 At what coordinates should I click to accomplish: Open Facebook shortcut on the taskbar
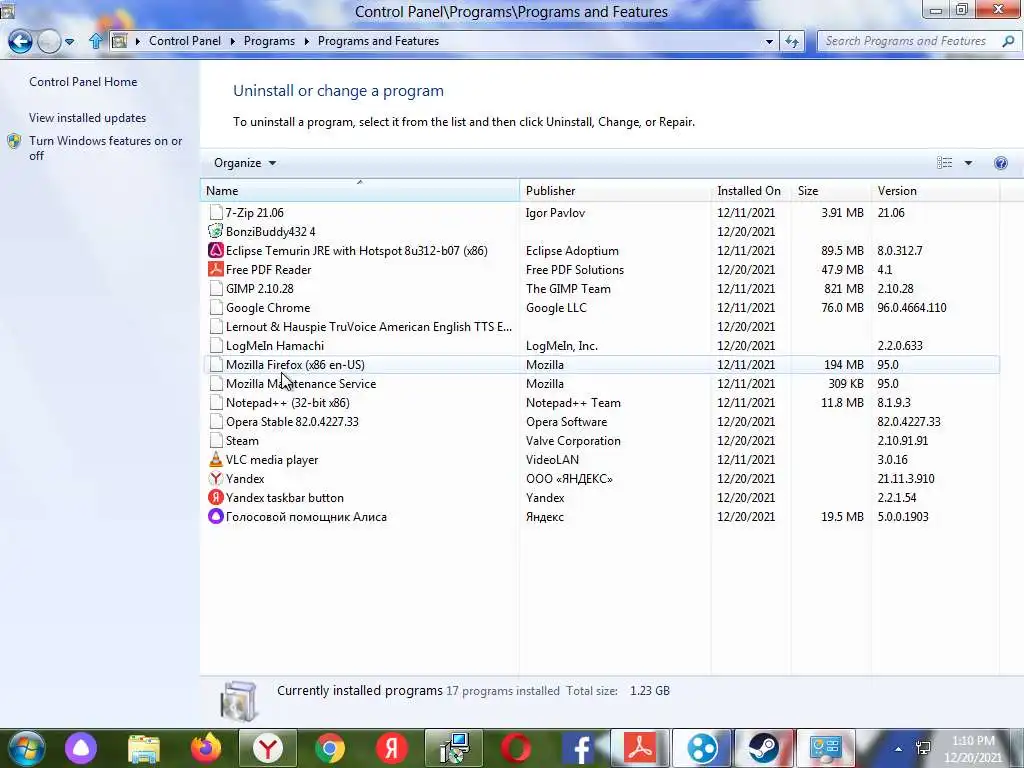pyautogui.click(x=578, y=748)
